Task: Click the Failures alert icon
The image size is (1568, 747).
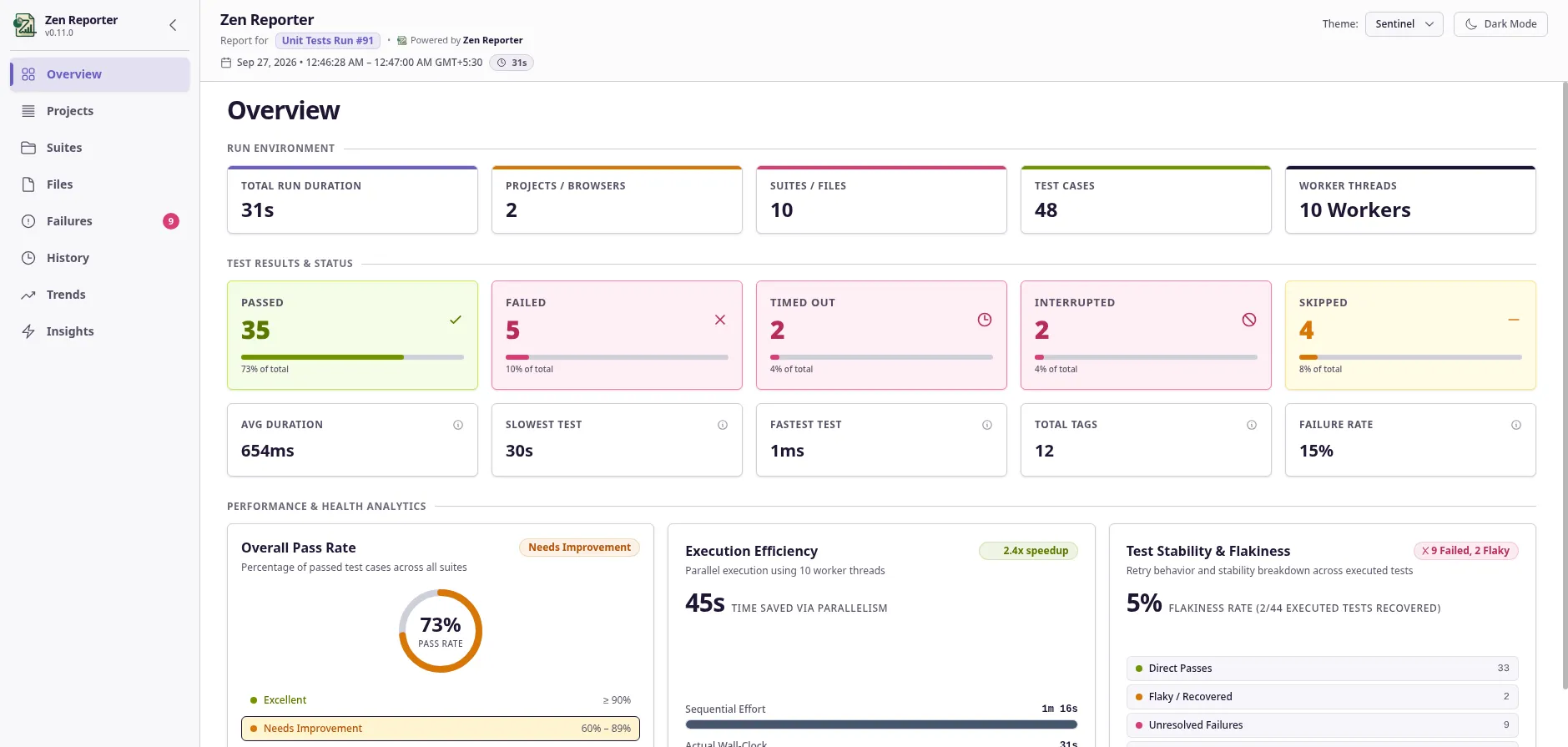Action: pyautogui.click(x=28, y=221)
